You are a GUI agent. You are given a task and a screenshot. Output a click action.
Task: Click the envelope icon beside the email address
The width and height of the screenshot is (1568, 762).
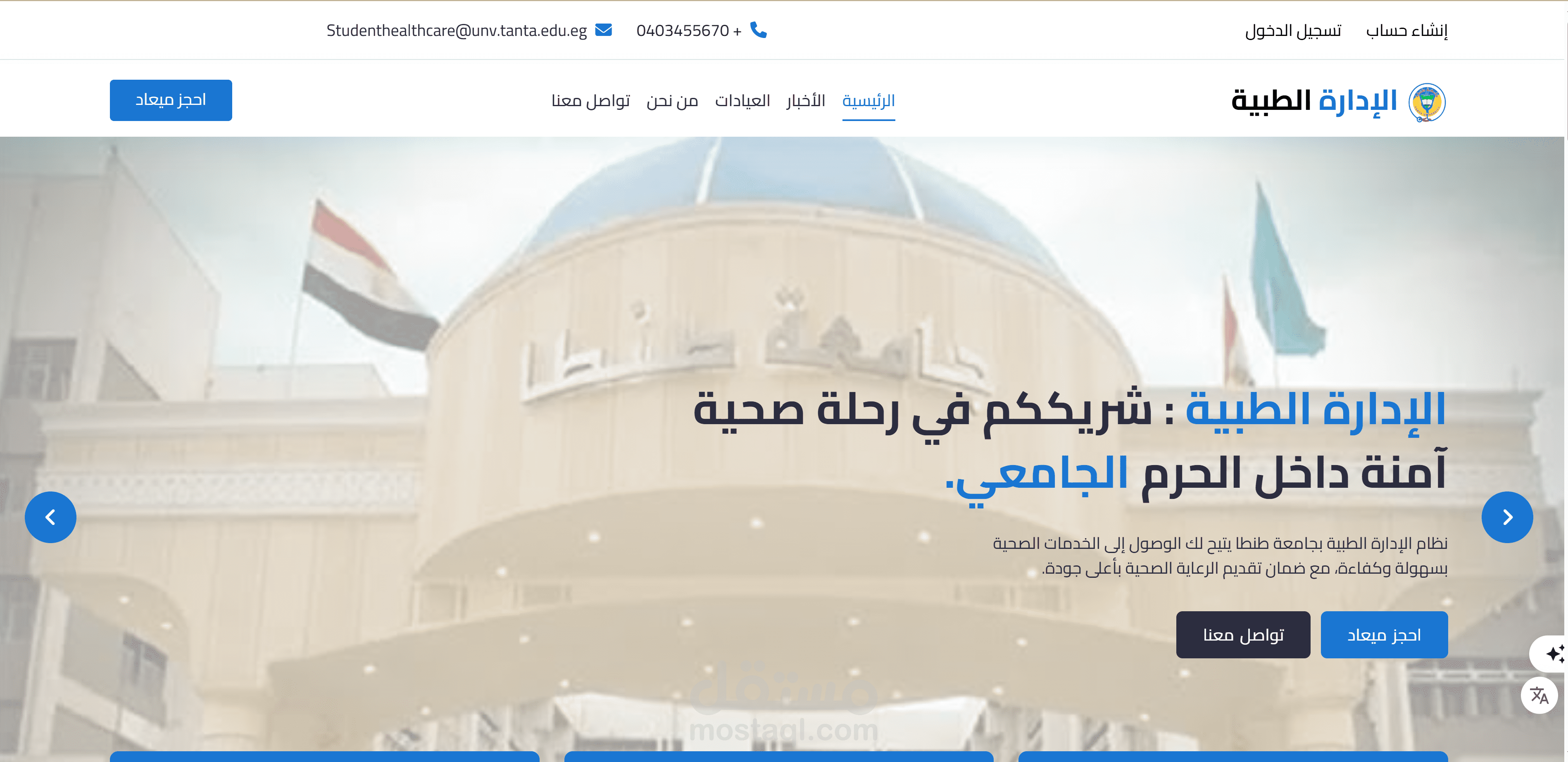coord(603,29)
